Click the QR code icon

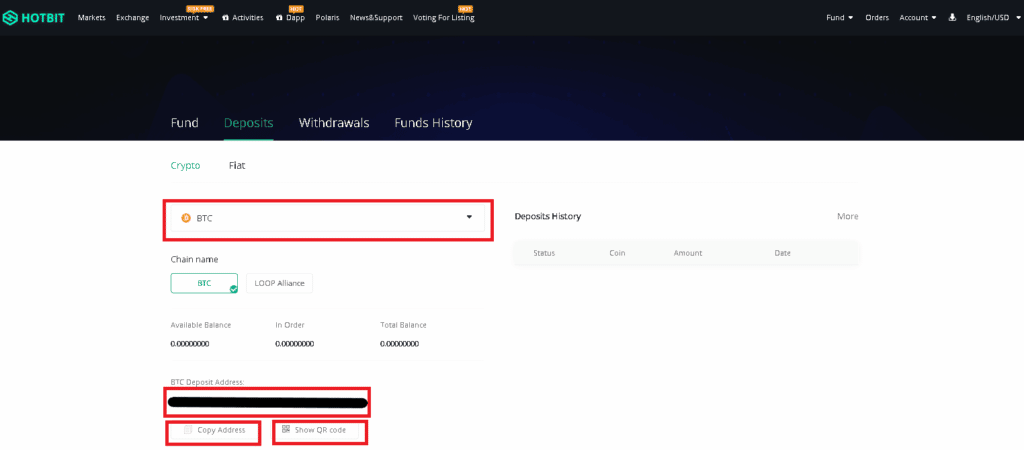click(x=285, y=429)
